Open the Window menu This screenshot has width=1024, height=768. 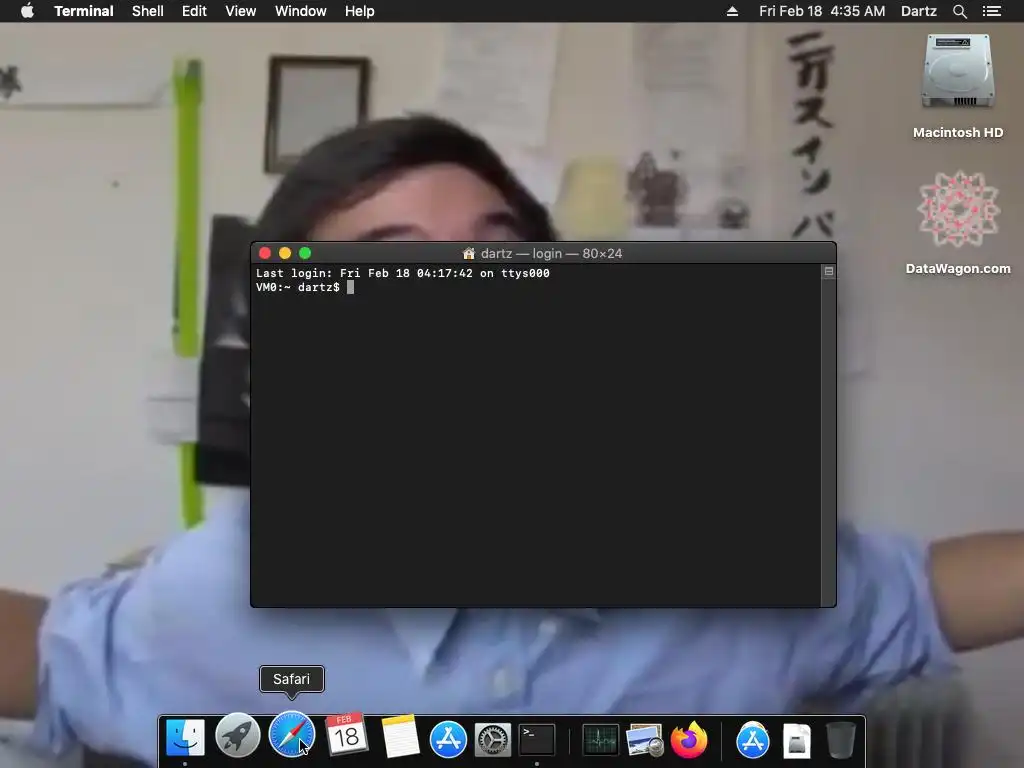[x=300, y=11]
